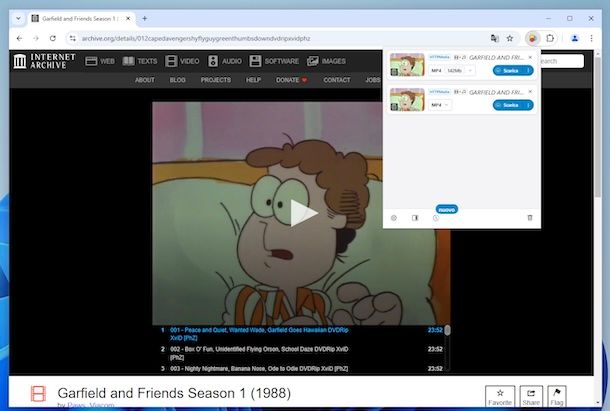
Task: Click the thumbnail of the first detected video
Action: [x=407, y=65]
